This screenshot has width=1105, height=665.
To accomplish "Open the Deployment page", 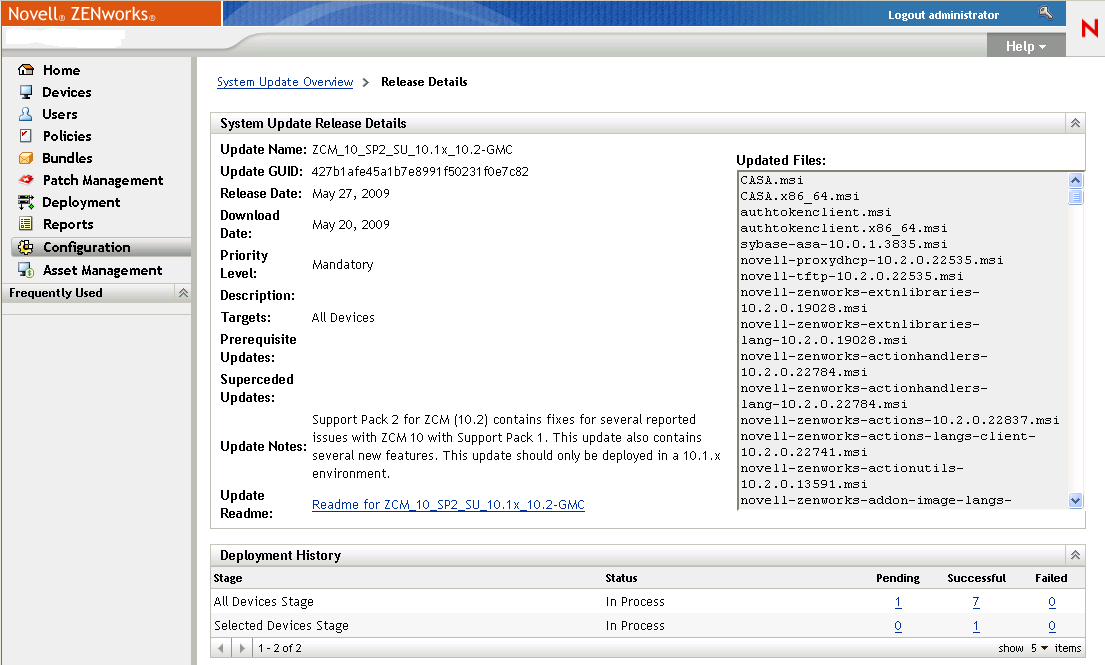I will 81,202.
